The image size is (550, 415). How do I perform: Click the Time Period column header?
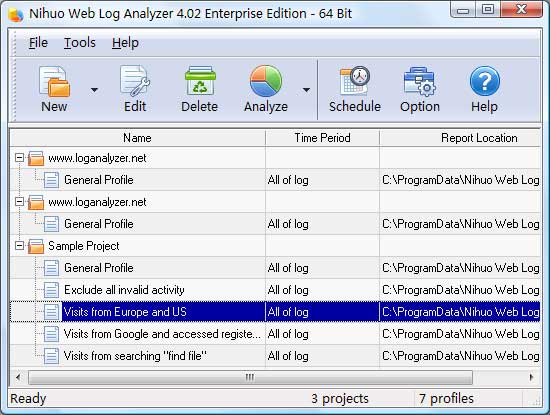322,138
